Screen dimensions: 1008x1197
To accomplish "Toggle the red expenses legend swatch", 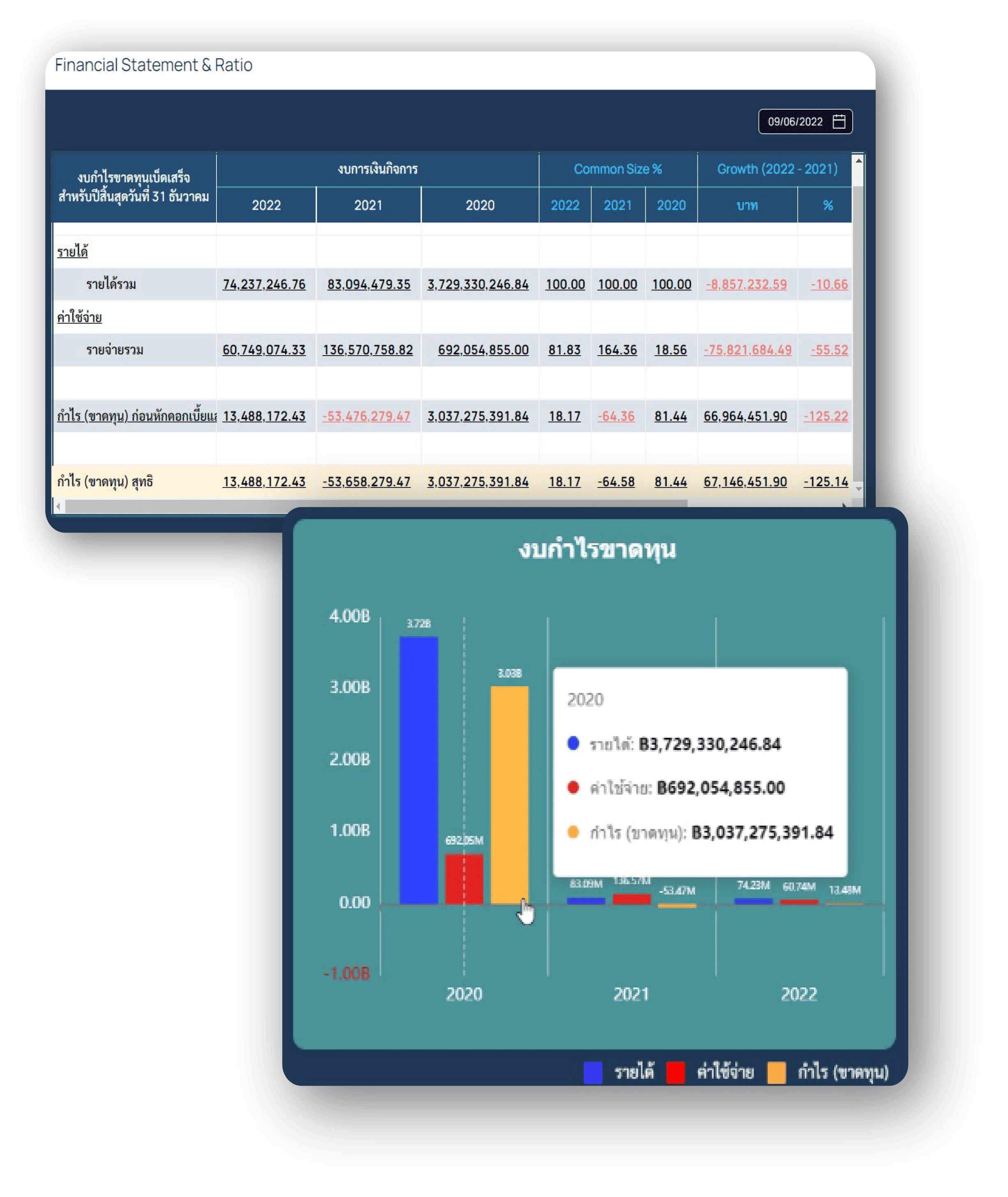I will coord(675,1073).
